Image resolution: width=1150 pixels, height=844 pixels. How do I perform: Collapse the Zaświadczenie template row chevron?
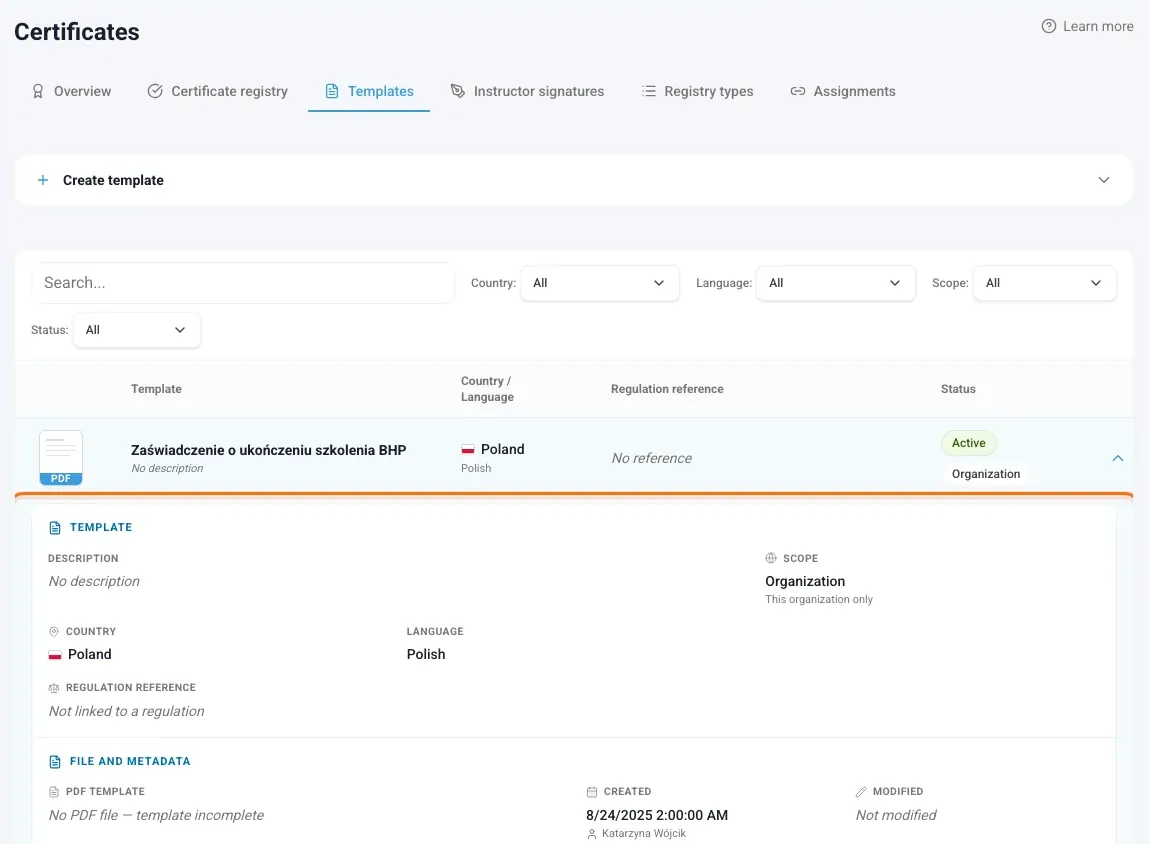tap(1118, 458)
